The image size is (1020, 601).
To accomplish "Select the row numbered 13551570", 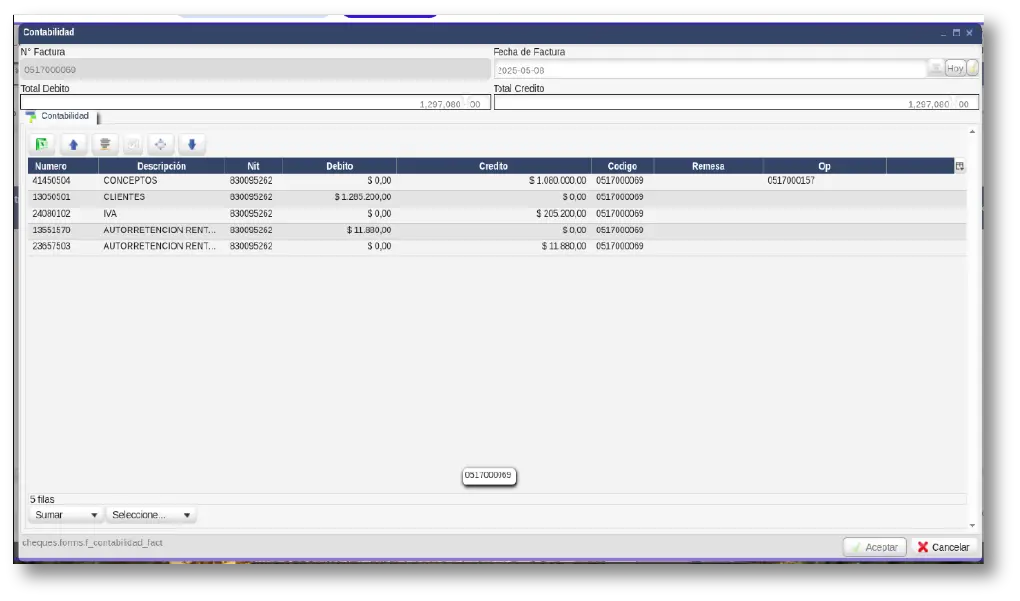I will click(497, 230).
